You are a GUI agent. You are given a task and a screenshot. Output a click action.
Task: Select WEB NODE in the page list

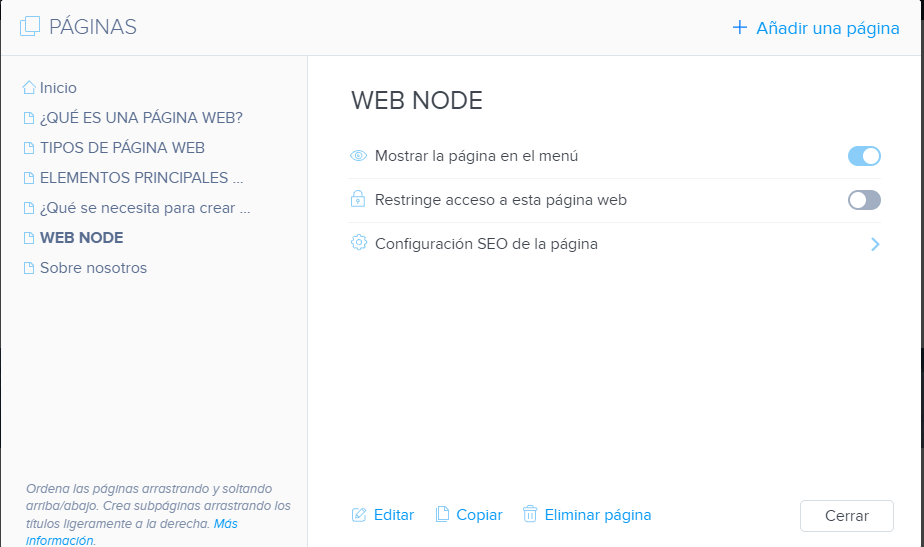82,238
